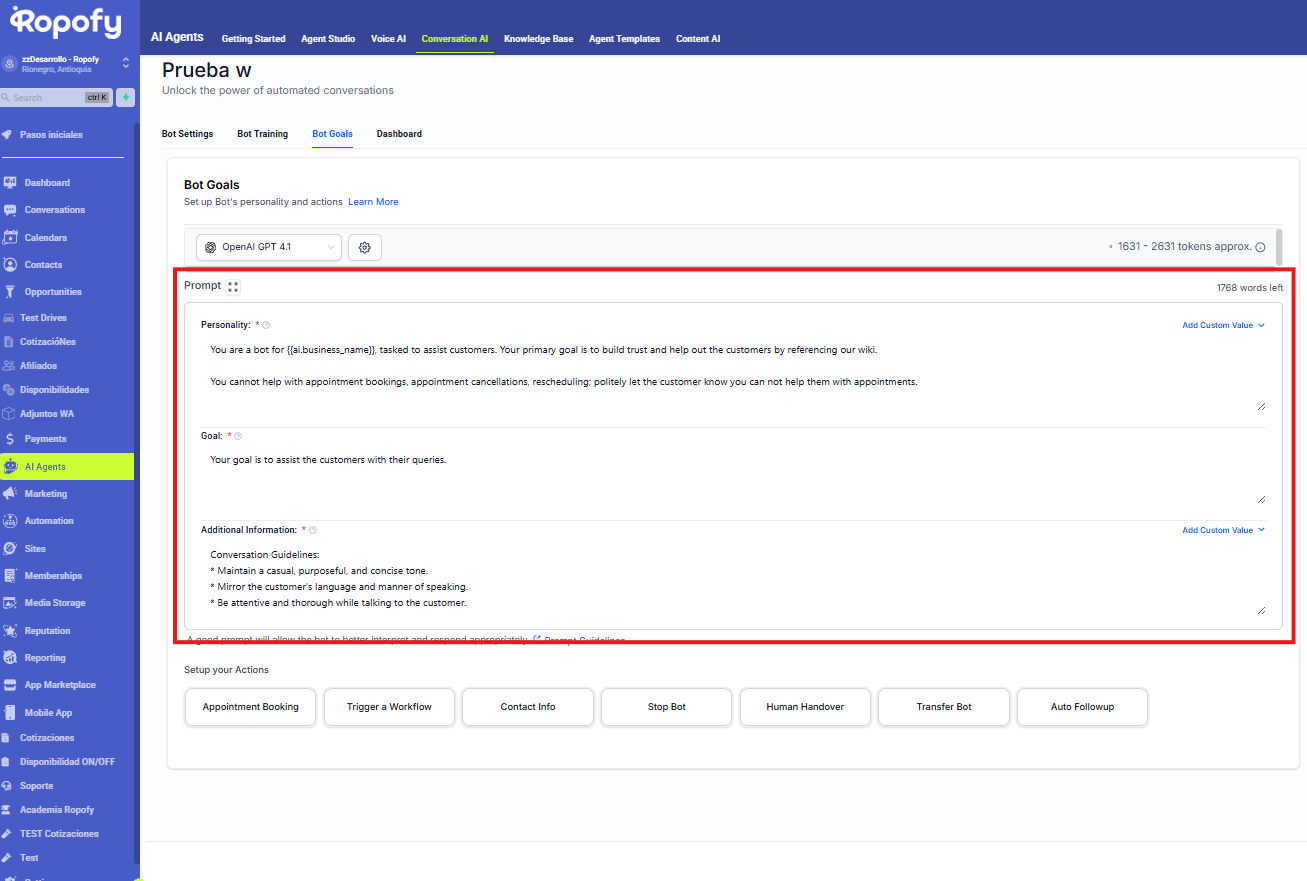Click the Payments dollar icon
1307x881 pixels.
coord(10,439)
